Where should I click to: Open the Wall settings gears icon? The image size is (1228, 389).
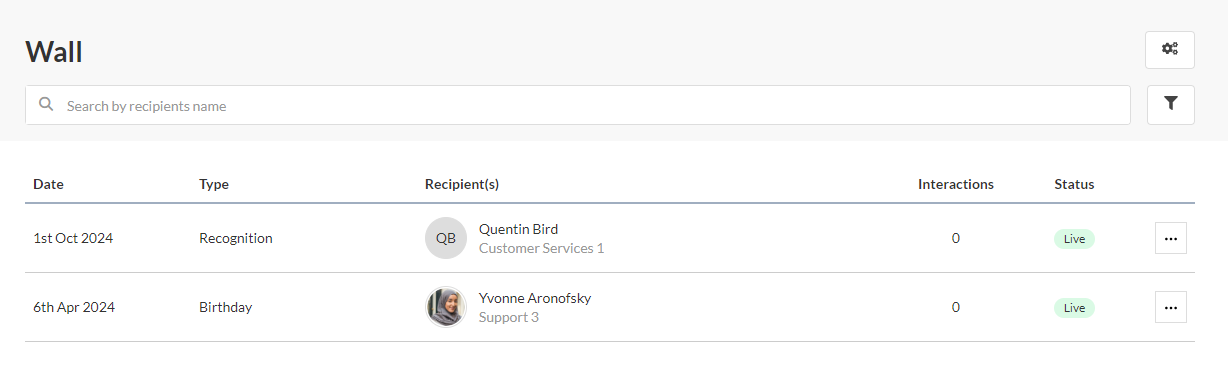tap(1170, 49)
